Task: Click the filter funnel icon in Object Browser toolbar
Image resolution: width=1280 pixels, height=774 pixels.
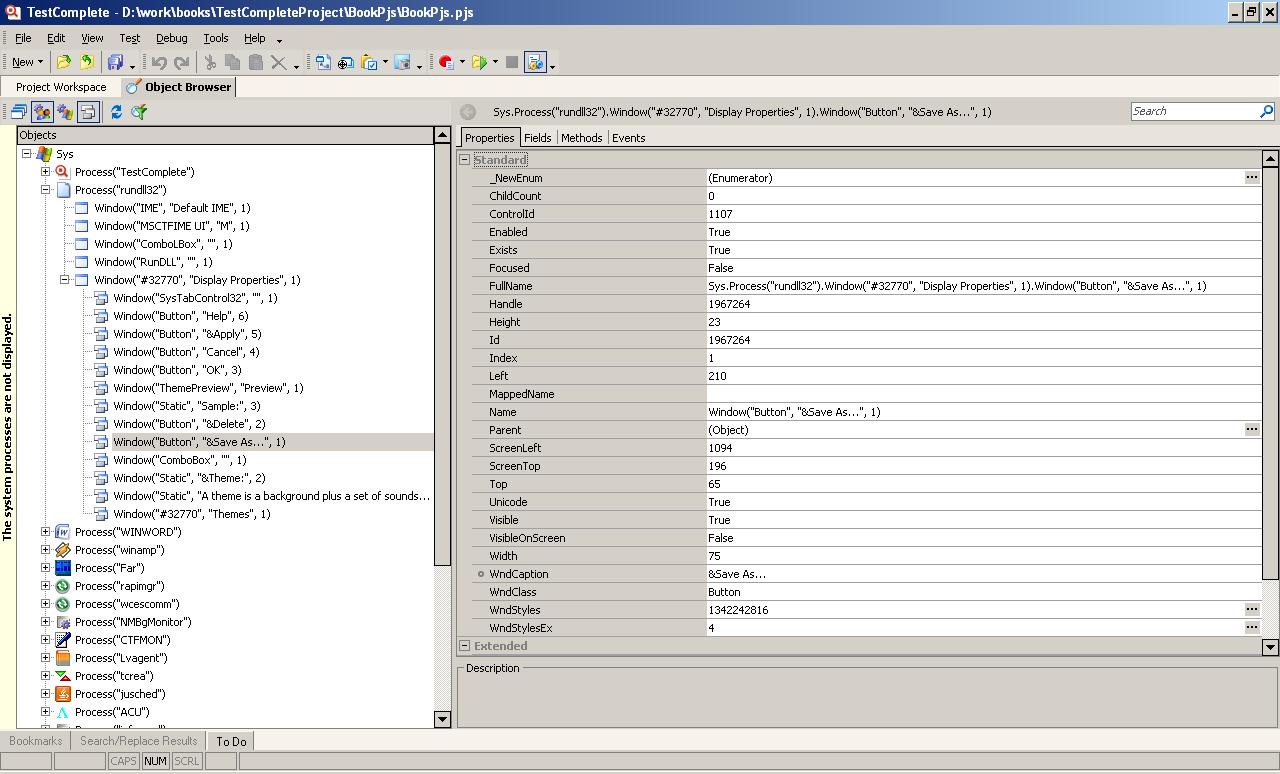Action: (139, 112)
